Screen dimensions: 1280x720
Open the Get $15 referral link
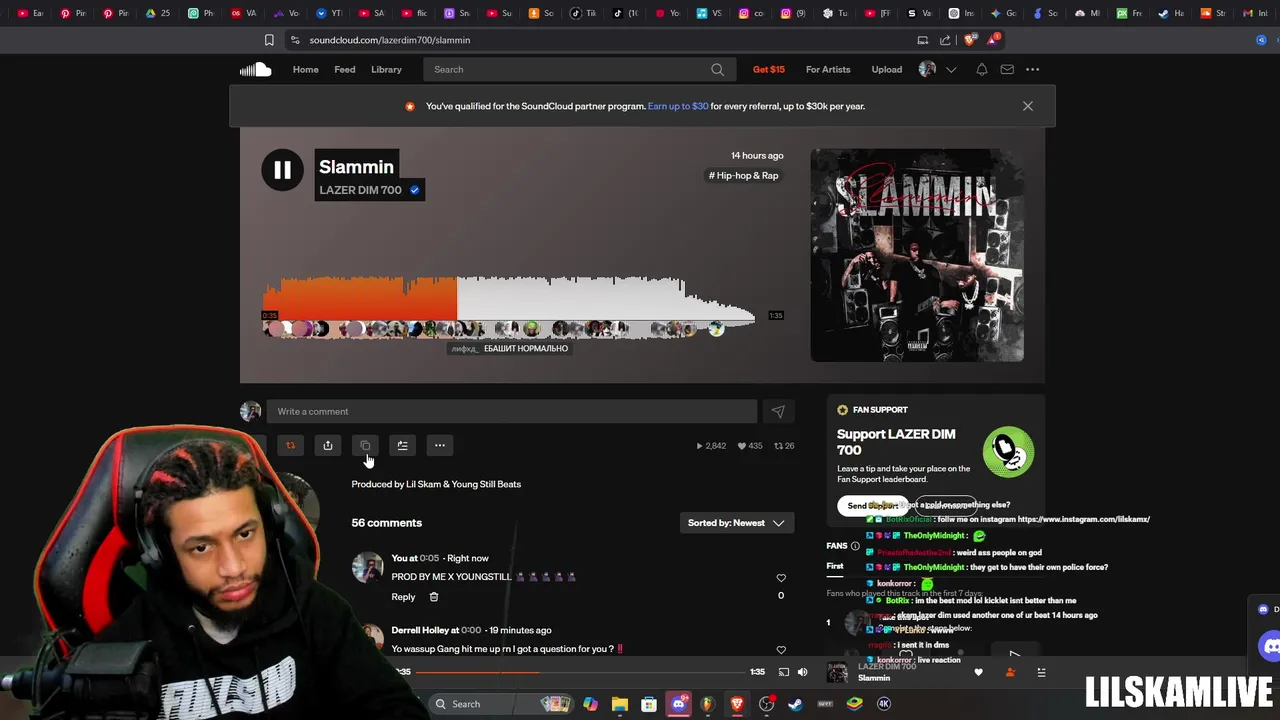(769, 69)
